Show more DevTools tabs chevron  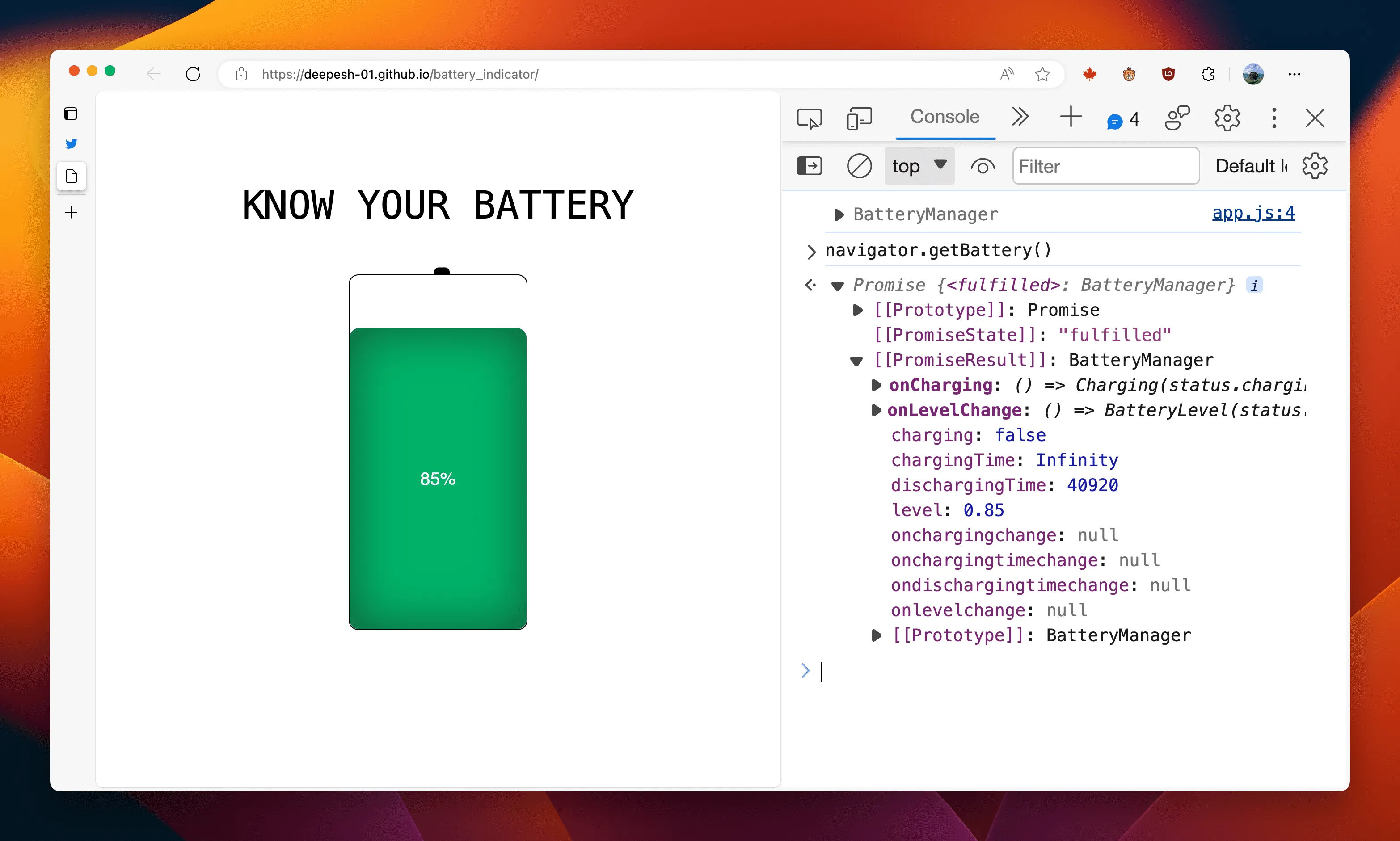pos(1020,117)
